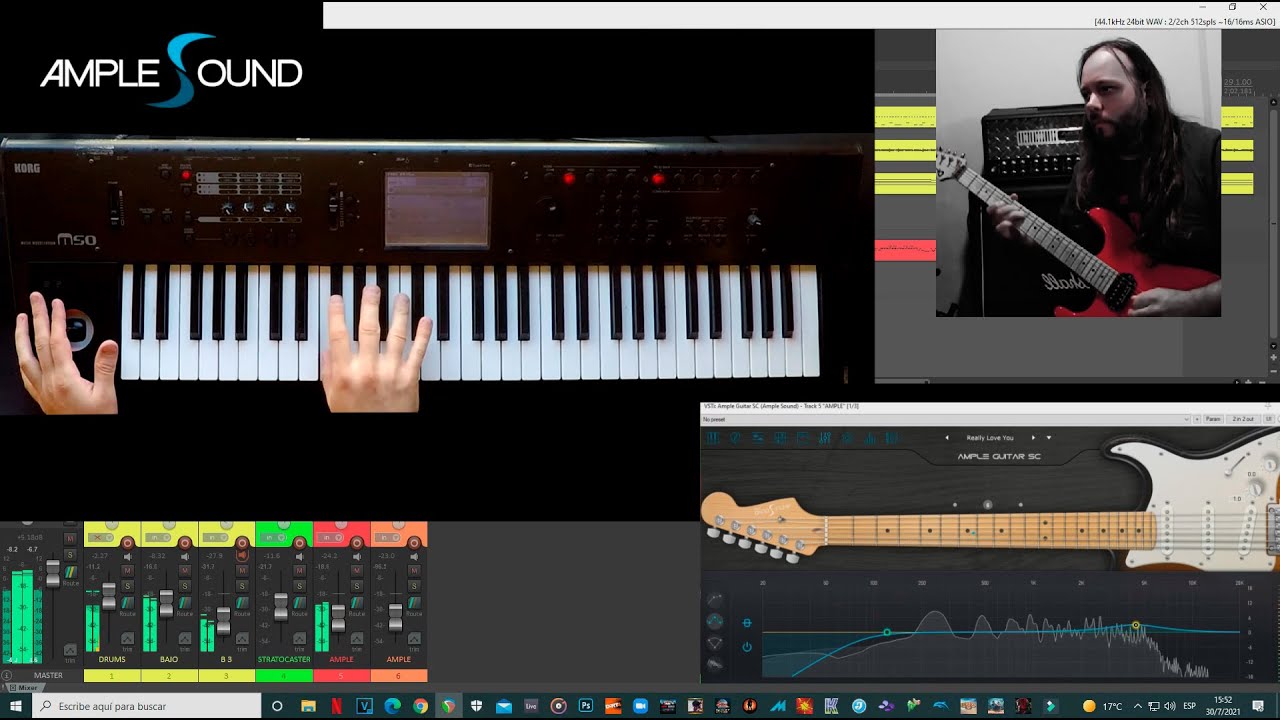The image size is (1280, 720).
Task: Click the capo marker above fretboard
Action: (988, 505)
